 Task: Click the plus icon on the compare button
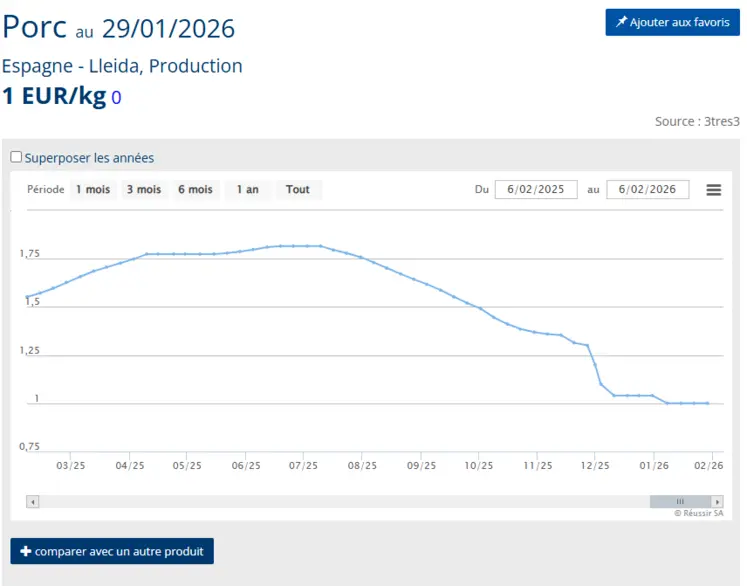tap(25, 551)
